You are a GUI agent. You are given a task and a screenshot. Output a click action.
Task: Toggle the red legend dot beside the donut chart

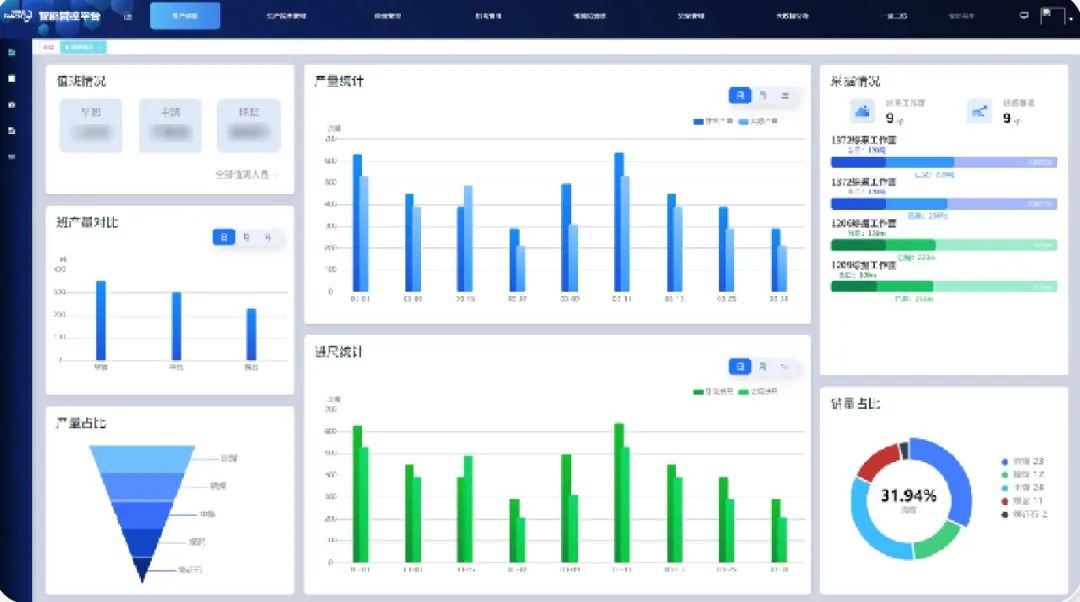pyautogui.click(x=1005, y=501)
